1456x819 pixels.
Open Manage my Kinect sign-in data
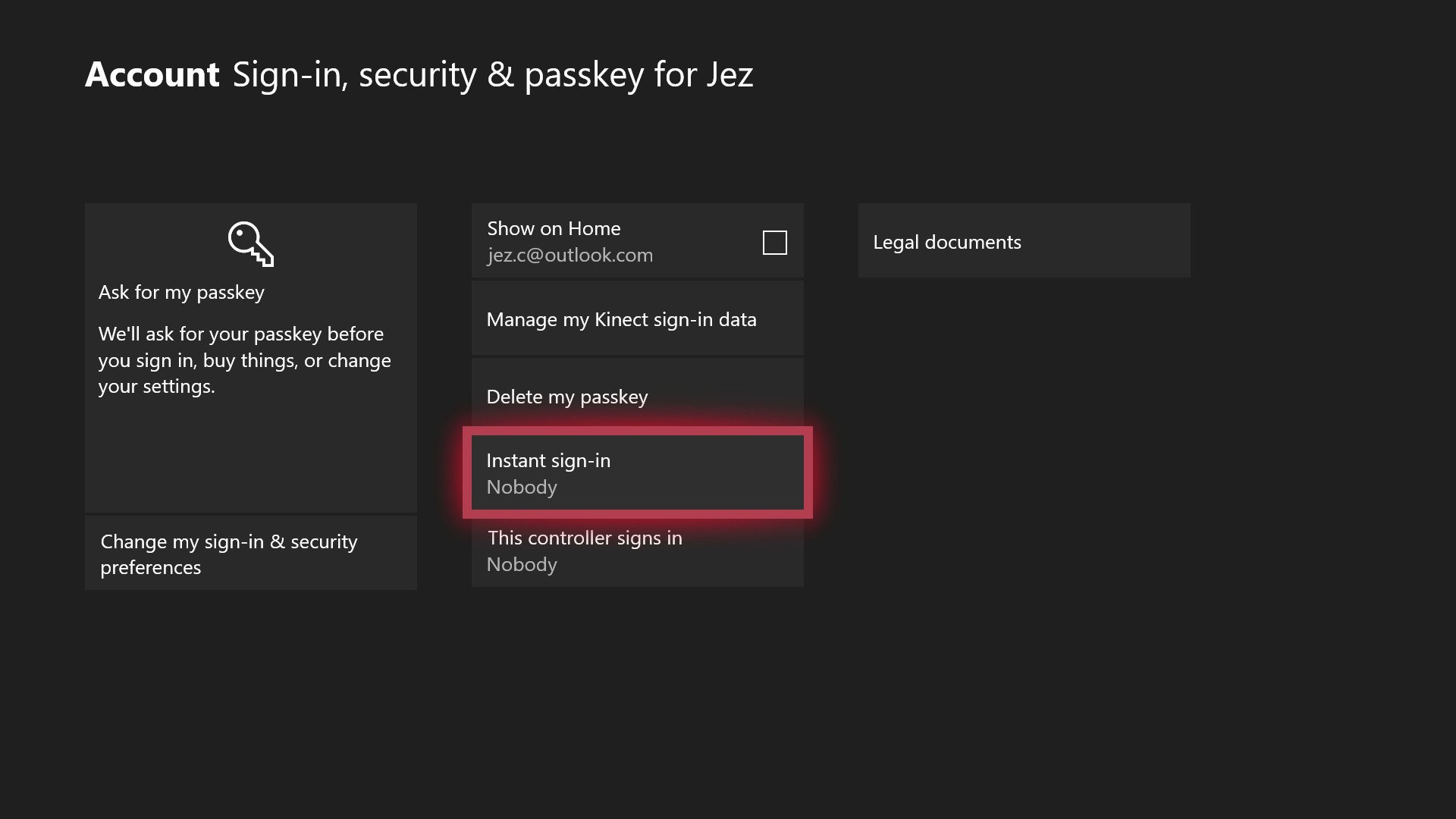pos(637,318)
